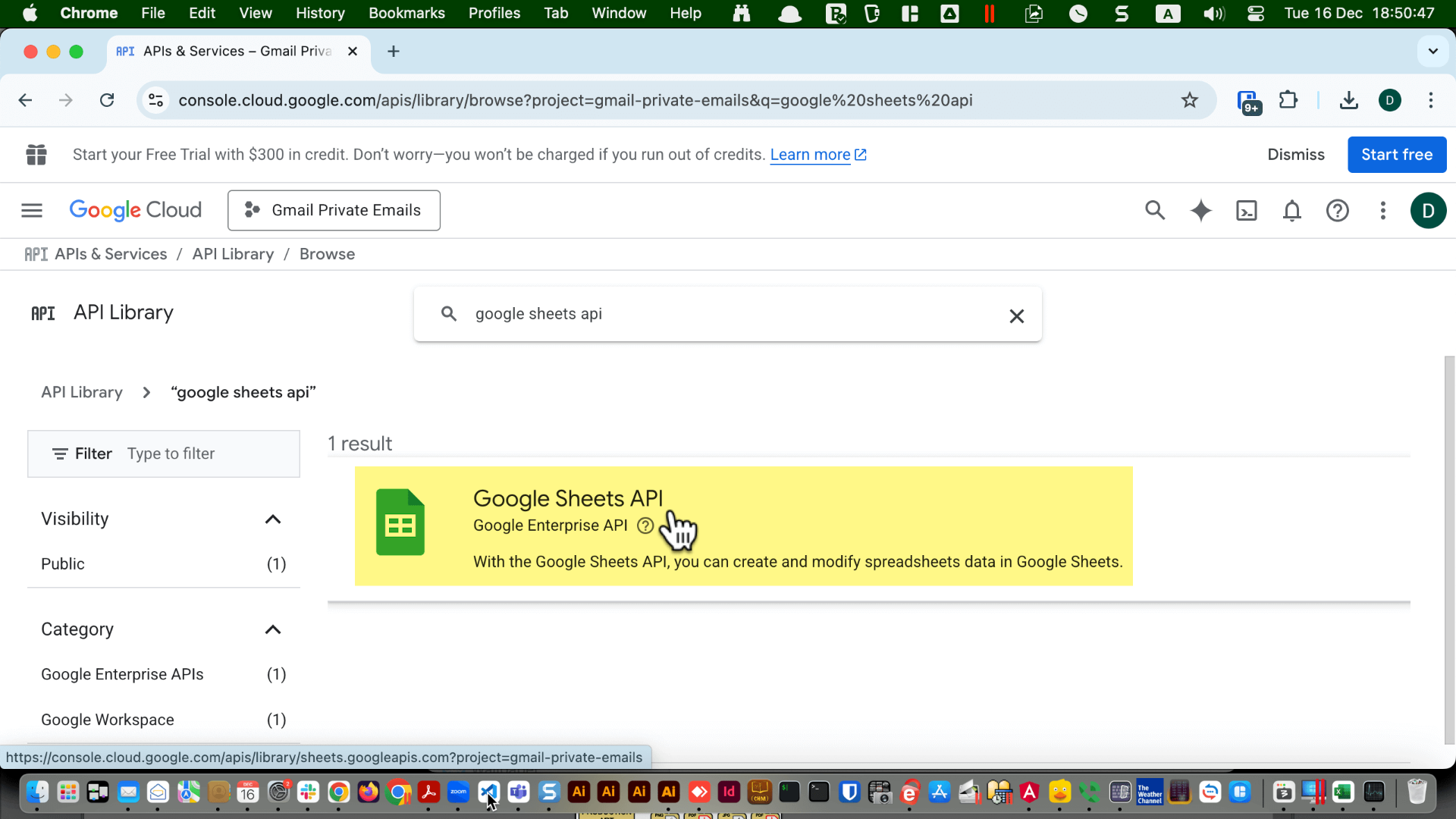The image size is (1456, 819).
Task: Open the help question-mark icon
Action: [x=1338, y=211]
